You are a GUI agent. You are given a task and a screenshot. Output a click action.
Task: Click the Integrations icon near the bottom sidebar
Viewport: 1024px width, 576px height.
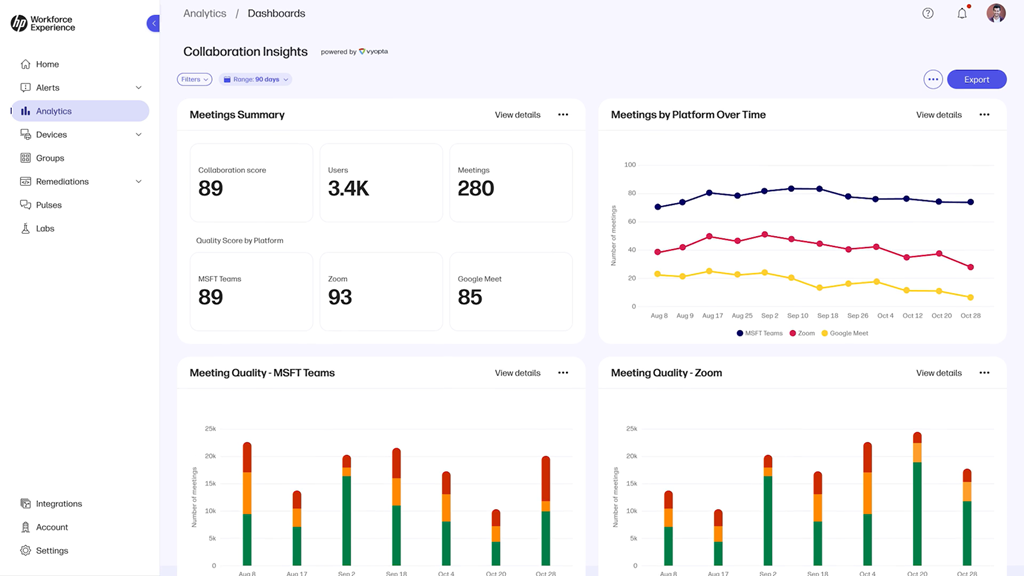(24, 503)
